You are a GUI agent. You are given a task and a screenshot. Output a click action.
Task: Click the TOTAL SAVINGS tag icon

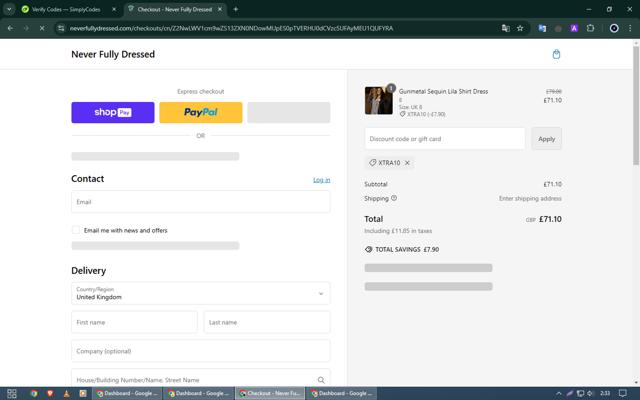pyautogui.click(x=369, y=249)
